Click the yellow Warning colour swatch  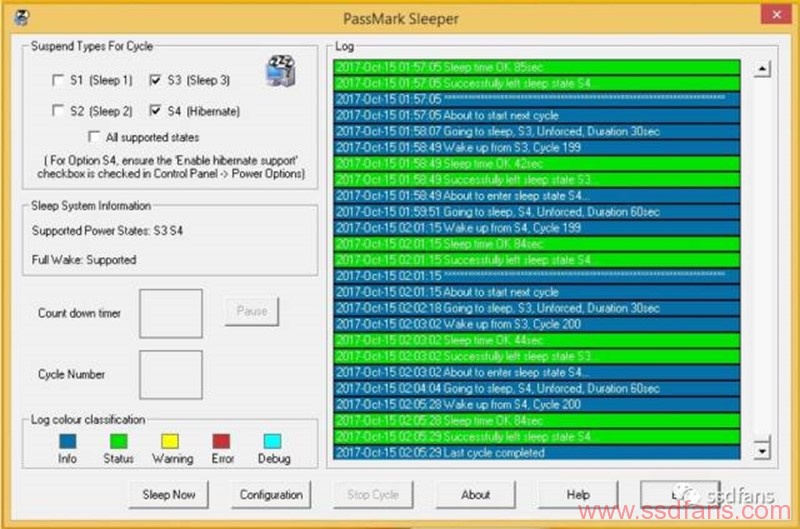[x=170, y=441]
